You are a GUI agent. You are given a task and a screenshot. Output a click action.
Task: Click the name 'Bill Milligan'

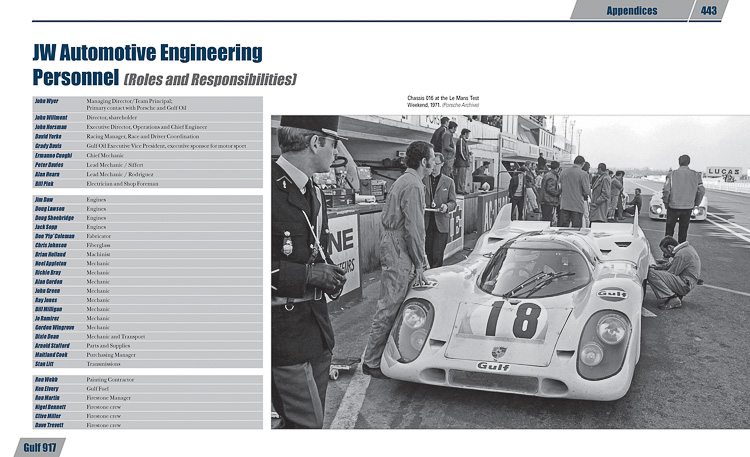point(48,309)
